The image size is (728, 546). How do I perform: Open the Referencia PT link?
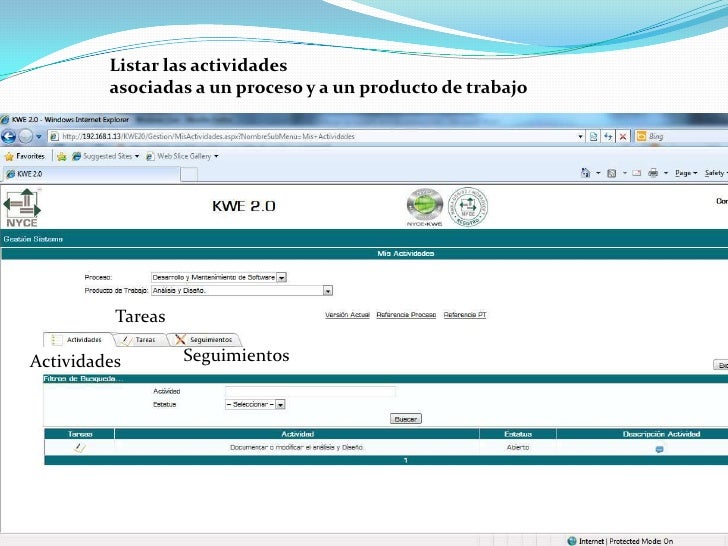pos(465,315)
